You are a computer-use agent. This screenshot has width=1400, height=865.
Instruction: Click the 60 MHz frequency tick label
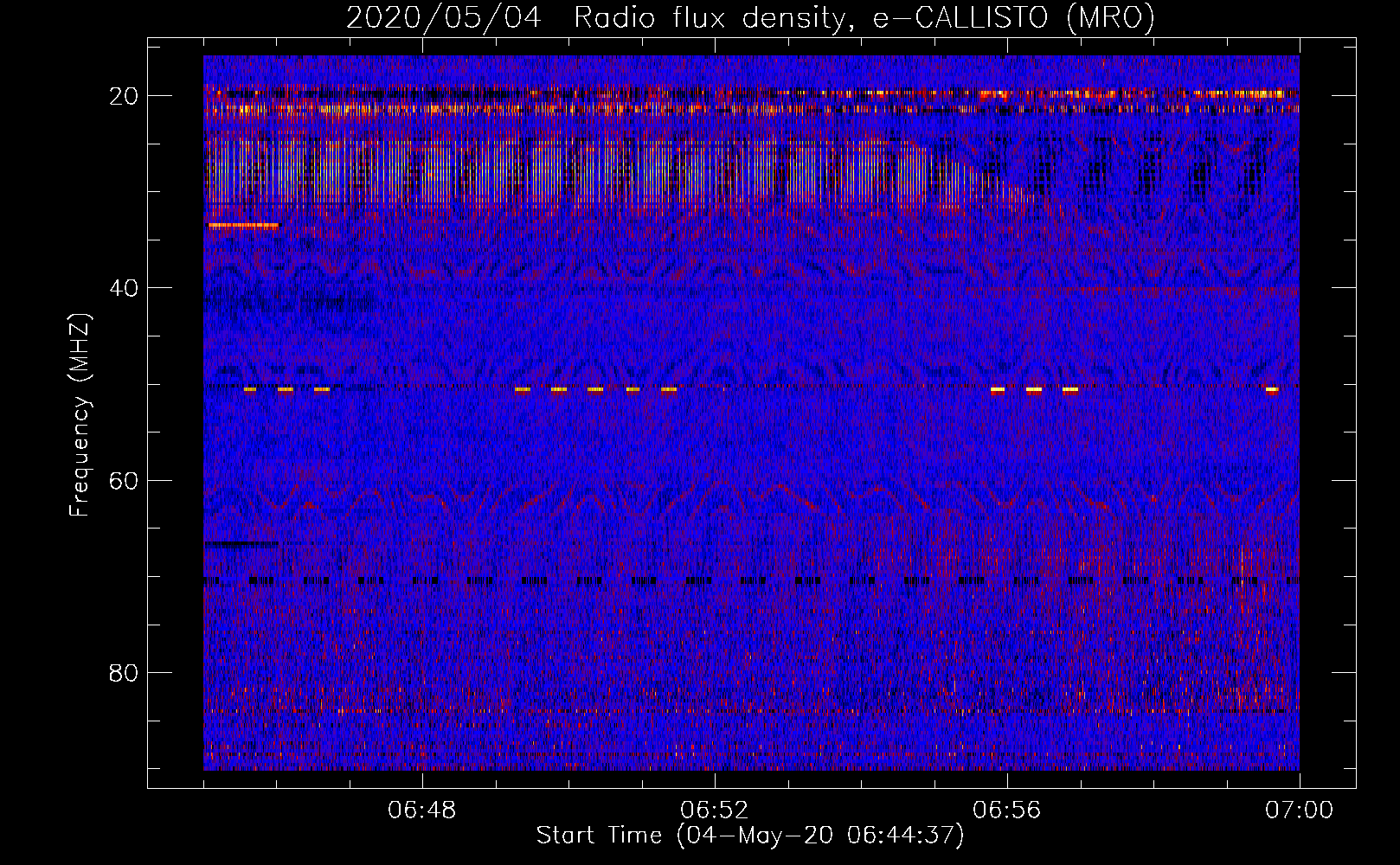[125, 480]
